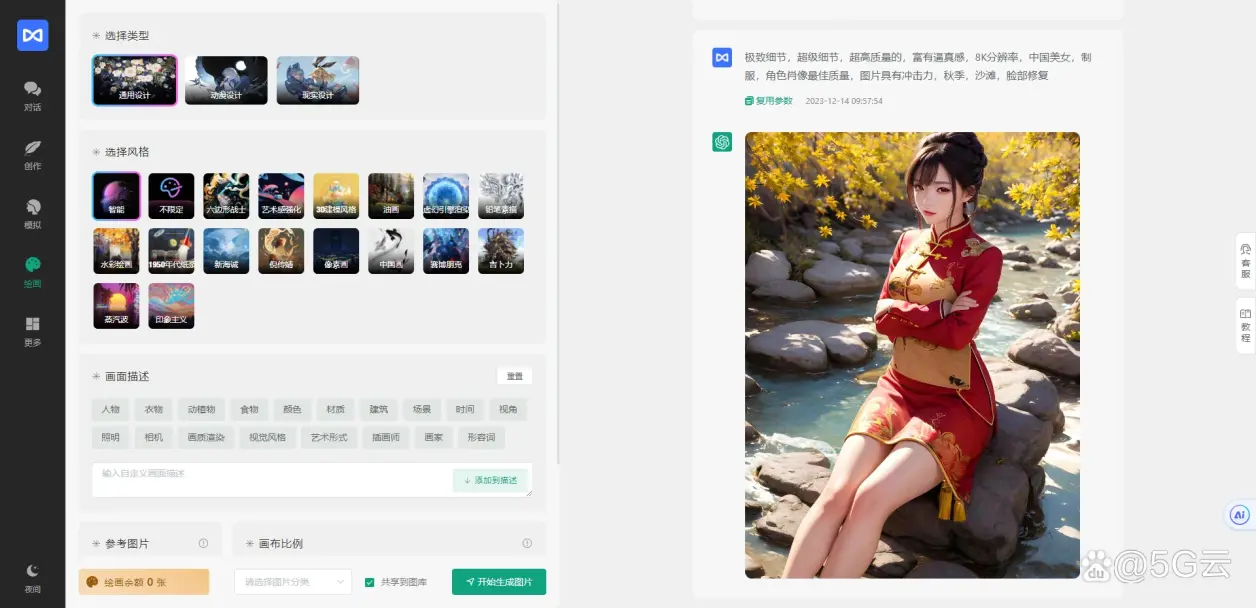Click the 复用参数 reuse parameters link
The image size is (1256, 608).
[x=769, y=101]
